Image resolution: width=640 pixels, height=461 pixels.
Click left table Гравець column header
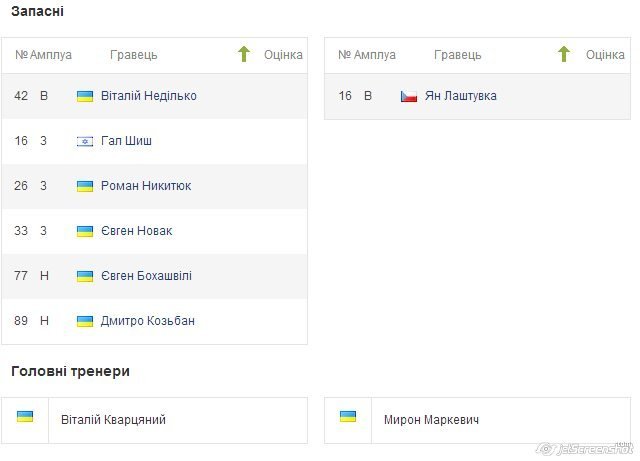coord(133,55)
